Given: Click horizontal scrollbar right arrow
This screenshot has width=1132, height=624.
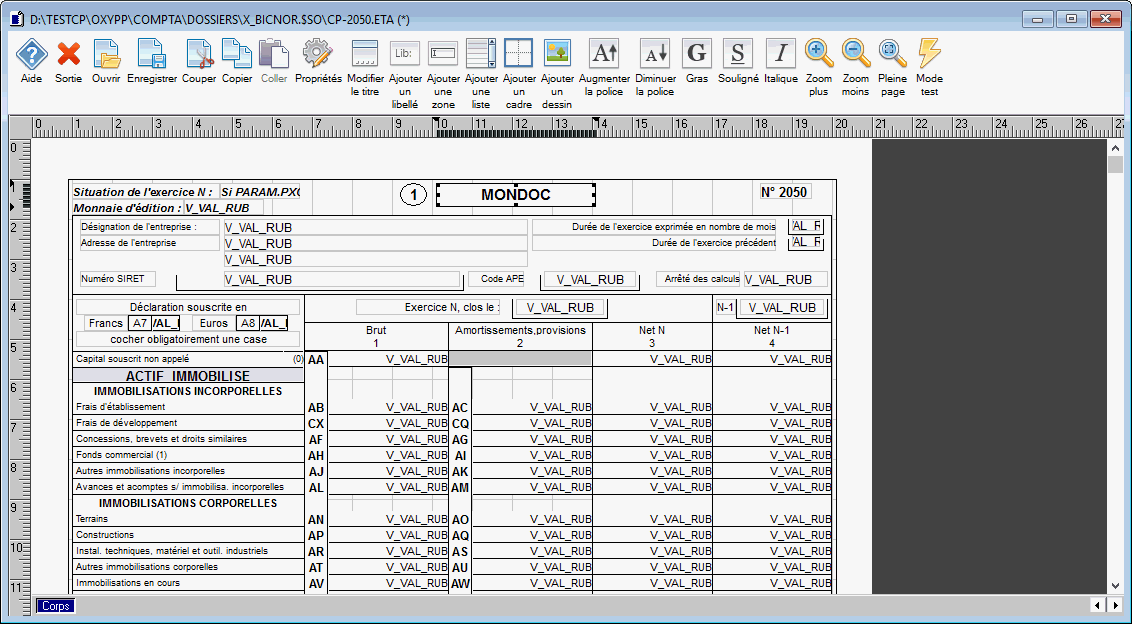Looking at the screenshot, I should click(x=1115, y=606).
